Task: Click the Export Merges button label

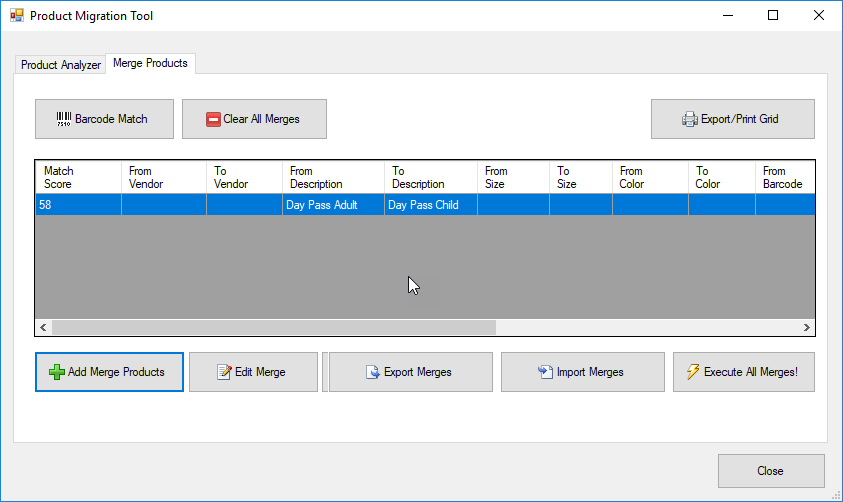Action: click(418, 372)
